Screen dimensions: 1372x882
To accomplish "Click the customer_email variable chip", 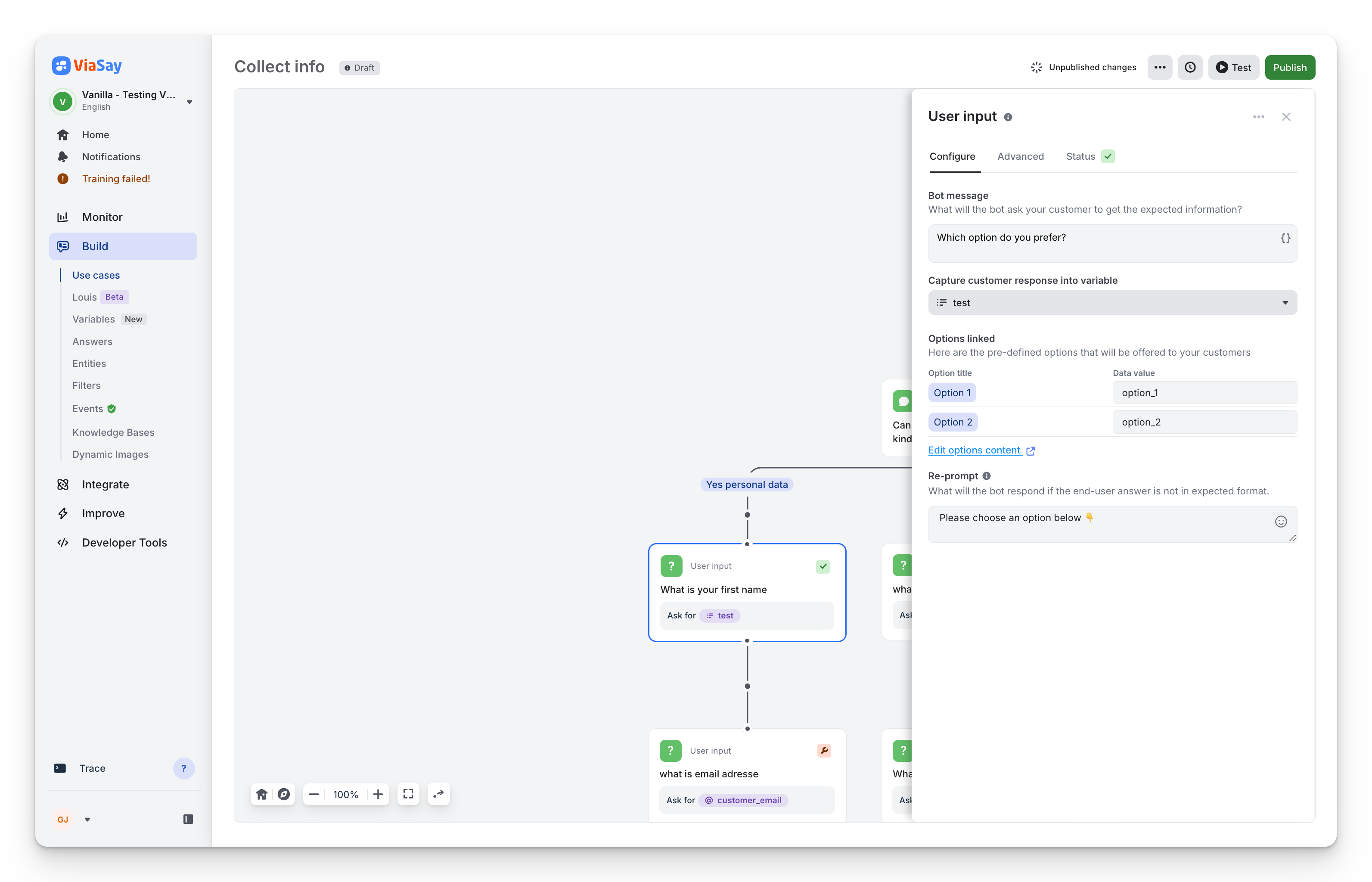I will click(743, 800).
